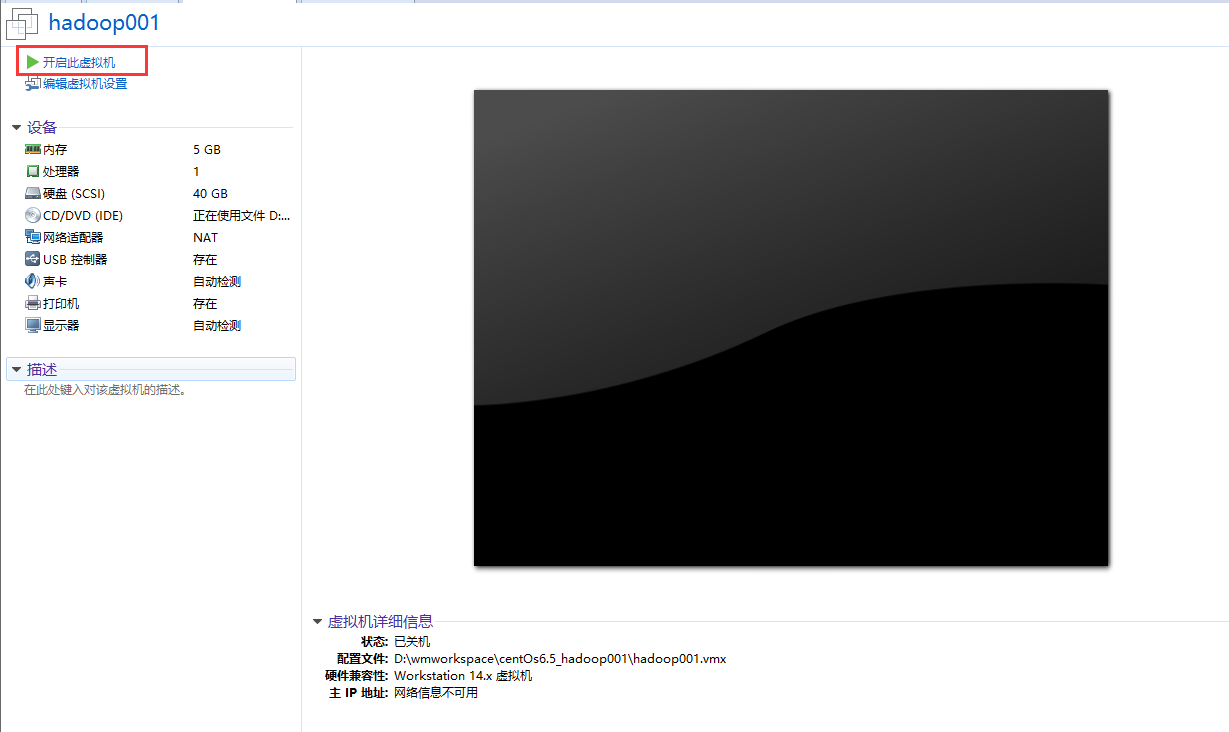Select the 声卡 device label

pyautogui.click(x=55, y=281)
